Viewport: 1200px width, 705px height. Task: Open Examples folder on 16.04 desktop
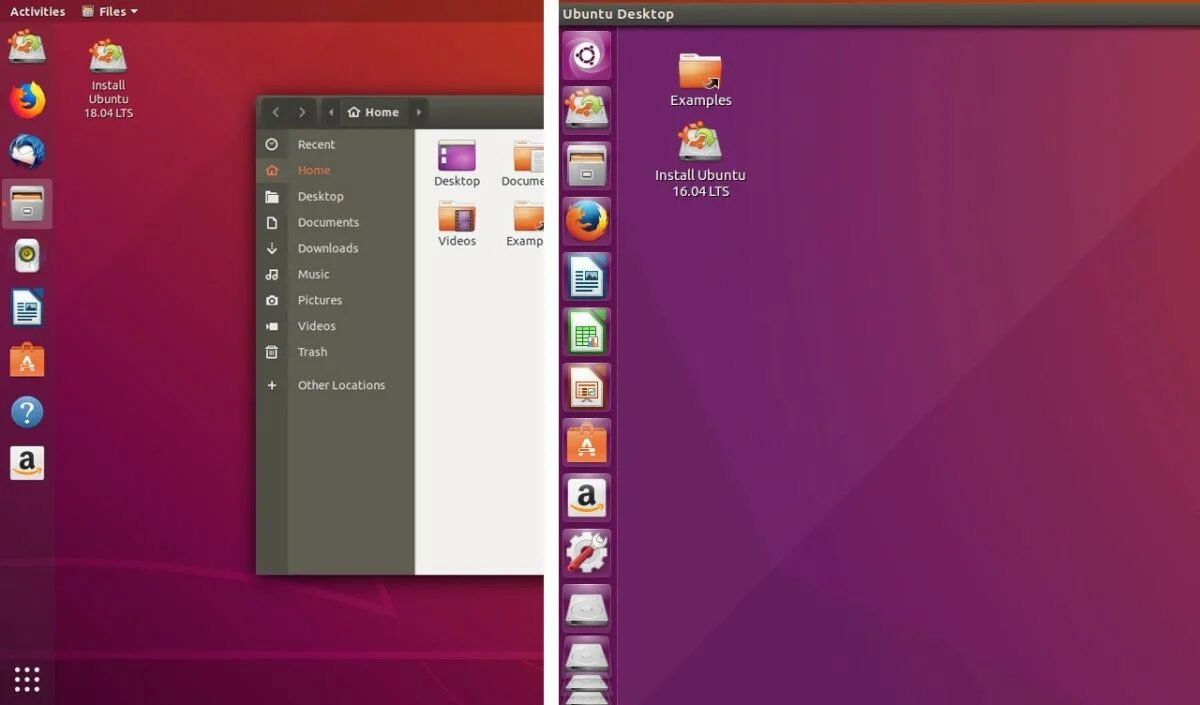coord(700,79)
